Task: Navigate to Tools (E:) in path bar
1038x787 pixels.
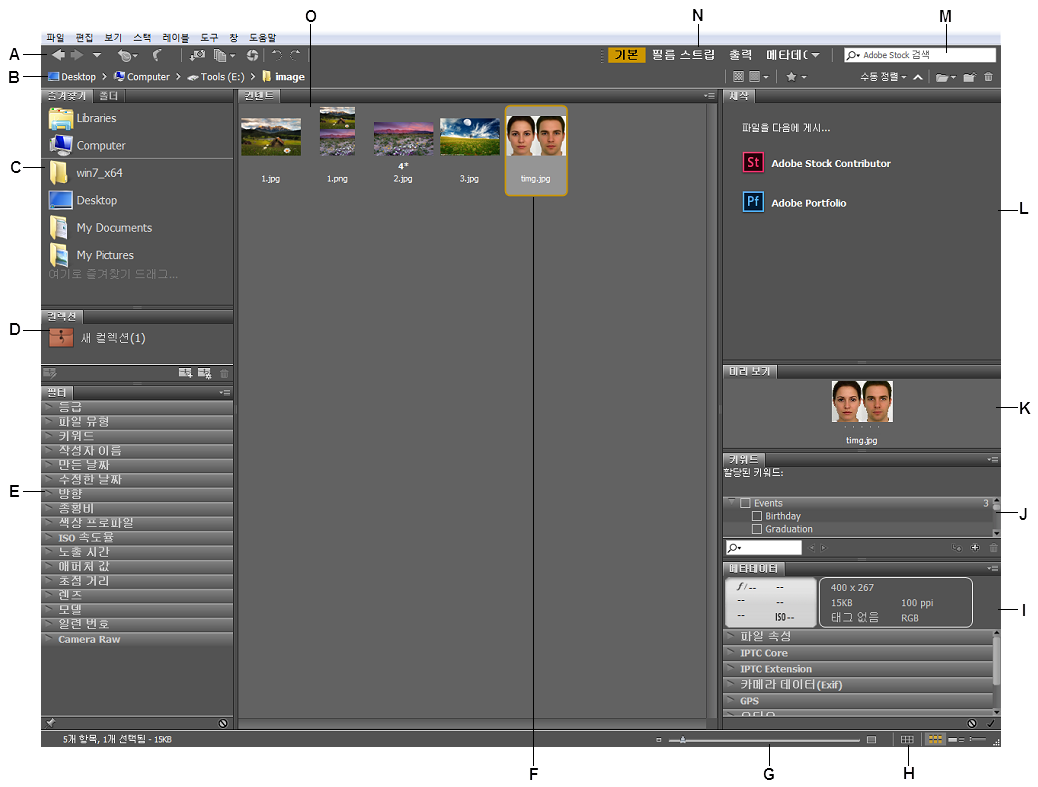Action: [x=216, y=77]
